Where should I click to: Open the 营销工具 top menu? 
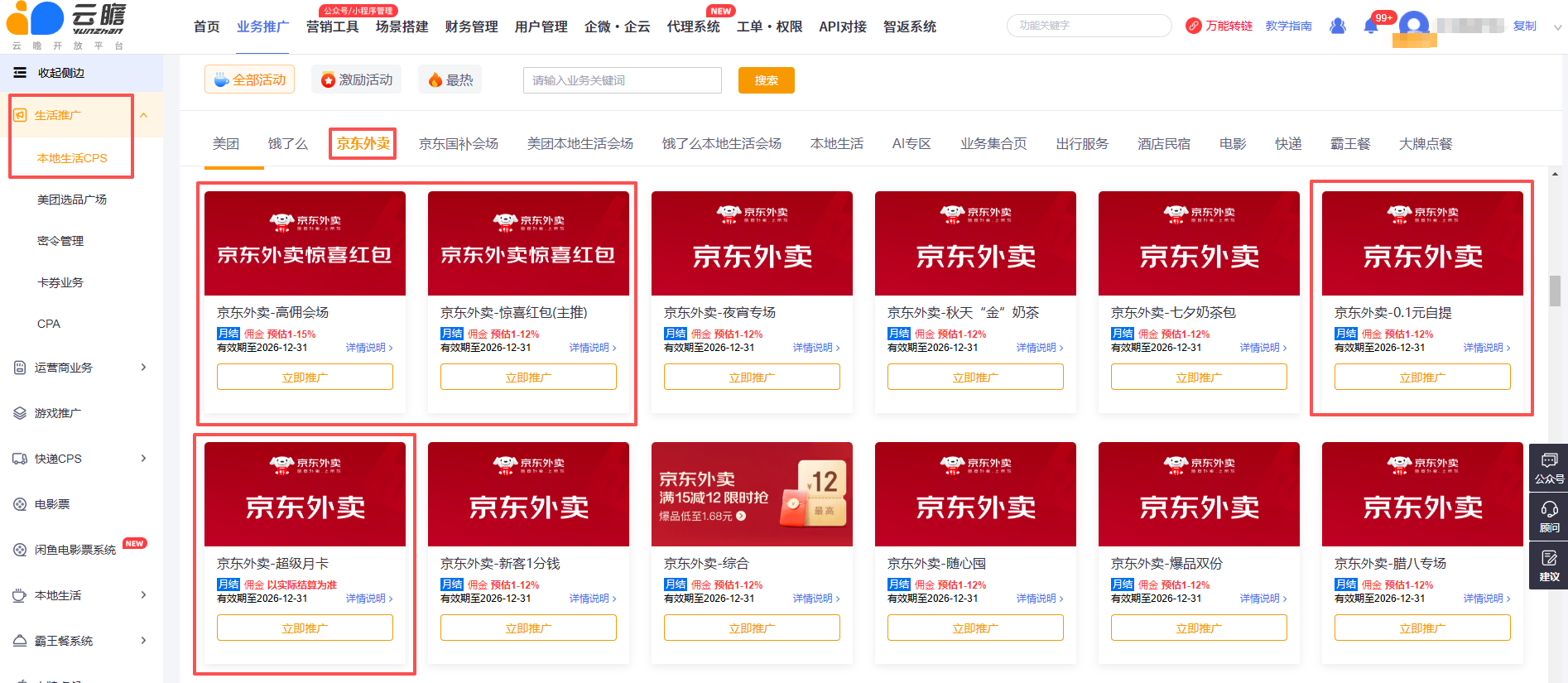pos(333,27)
